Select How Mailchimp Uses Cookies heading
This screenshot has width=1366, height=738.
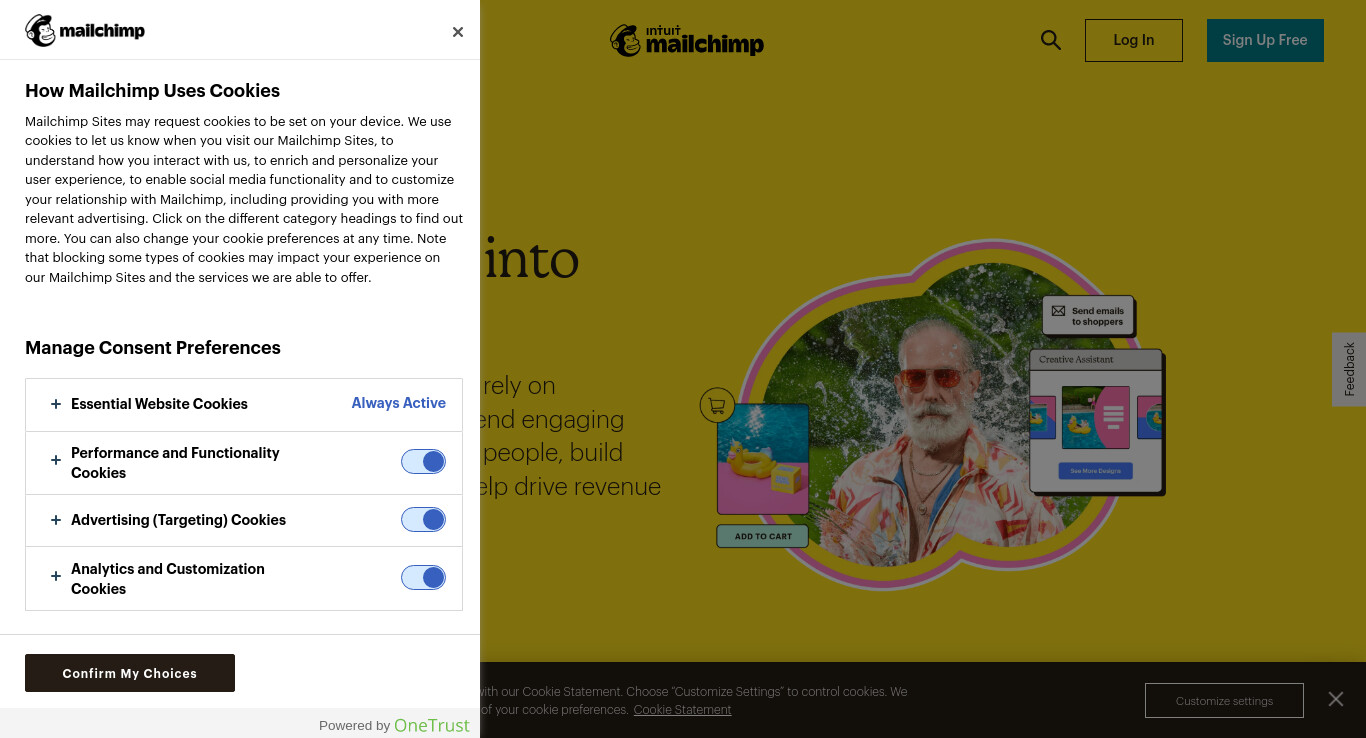152,91
